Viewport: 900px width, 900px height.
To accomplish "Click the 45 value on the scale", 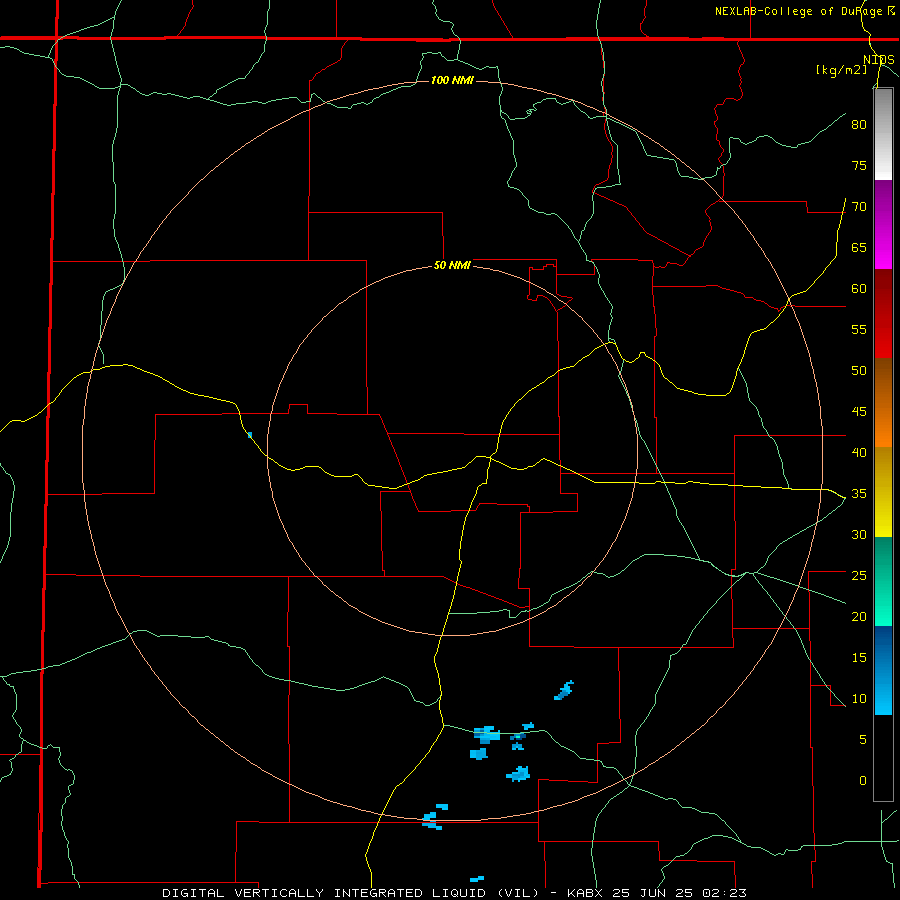I will (x=859, y=412).
